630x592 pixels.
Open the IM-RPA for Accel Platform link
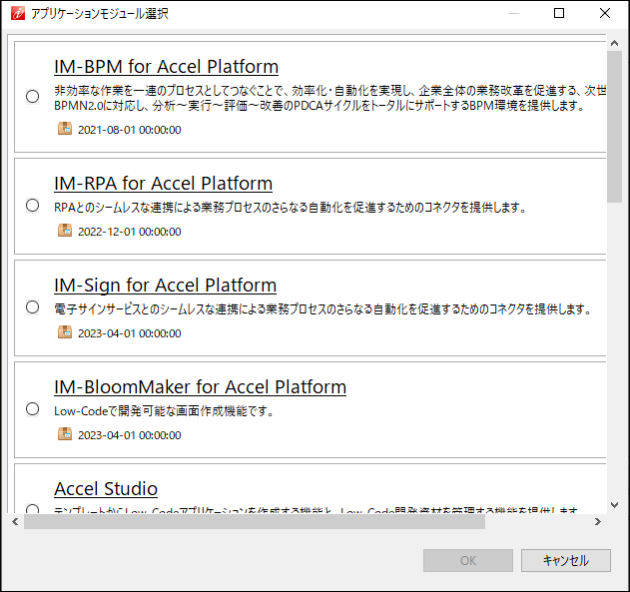tap(163, 184)
